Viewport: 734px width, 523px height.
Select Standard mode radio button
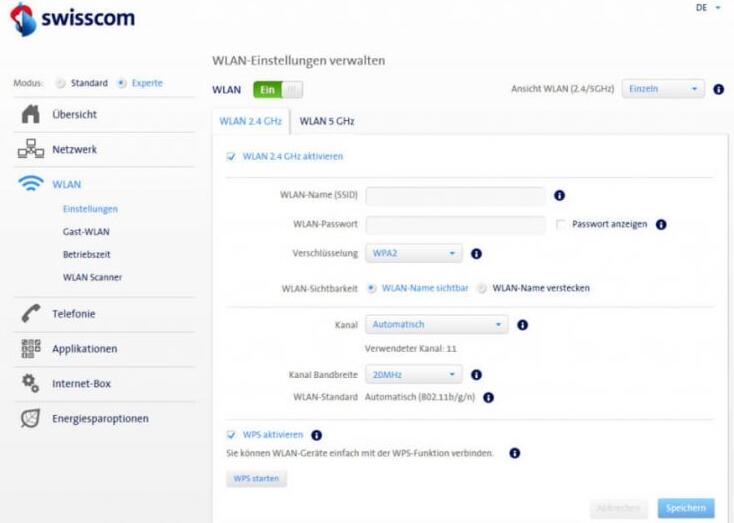click(x=60, y=83)
